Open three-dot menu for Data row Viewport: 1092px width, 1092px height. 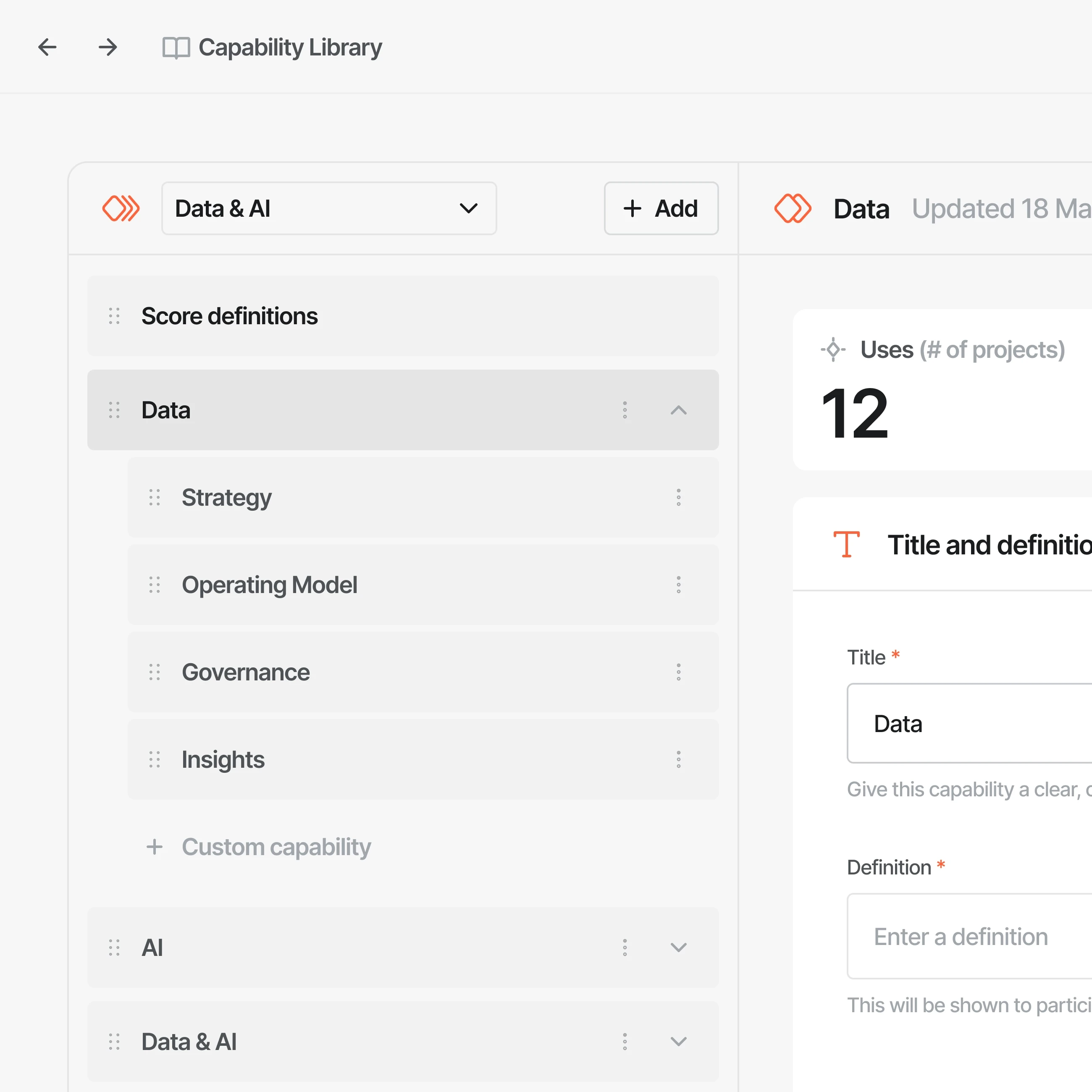(625, 410)
